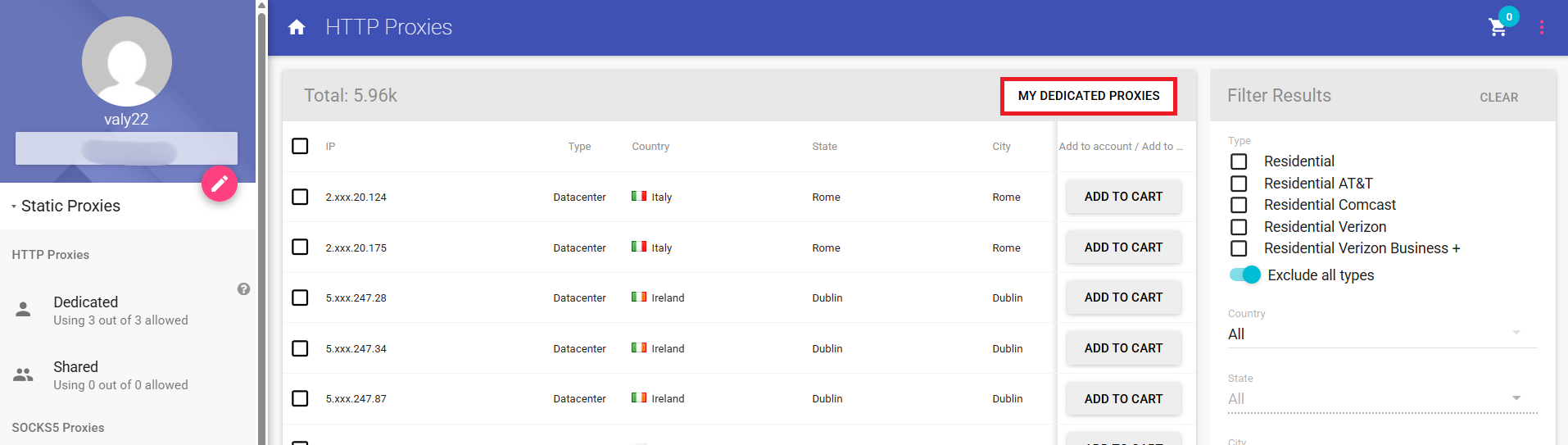This screenshot has height=445, width=1568.
Task: Click the pink pencil edit button
Action: coord(220,184)
